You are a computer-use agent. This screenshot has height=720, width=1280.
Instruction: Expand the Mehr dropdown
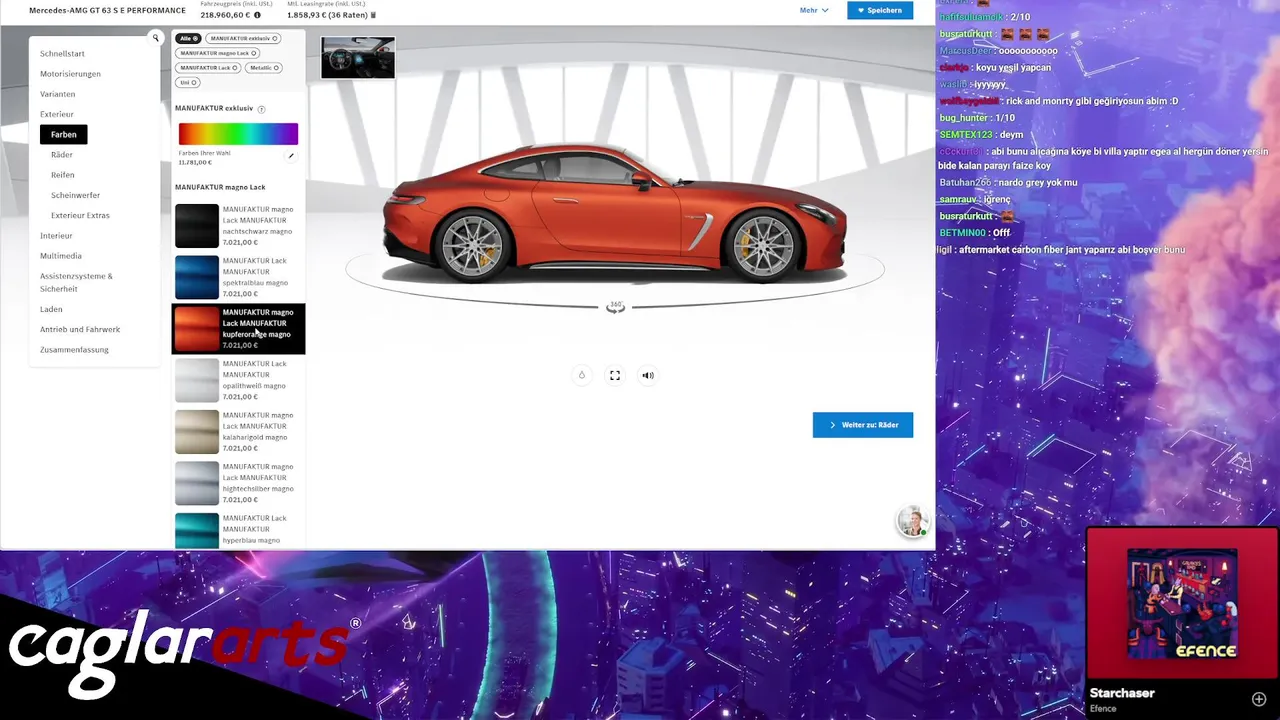coord(814,10)
